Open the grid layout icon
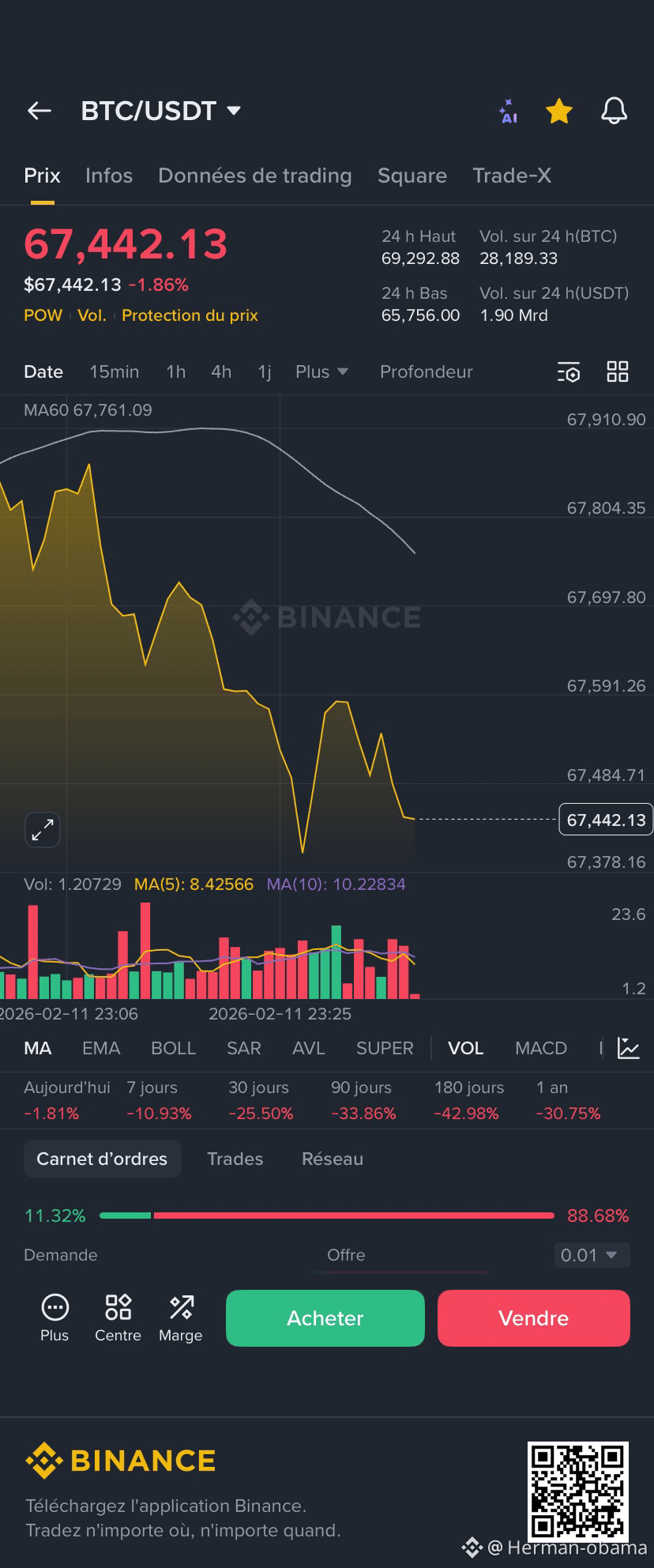This screenshot has width=654, height=1568. point(618,371)
